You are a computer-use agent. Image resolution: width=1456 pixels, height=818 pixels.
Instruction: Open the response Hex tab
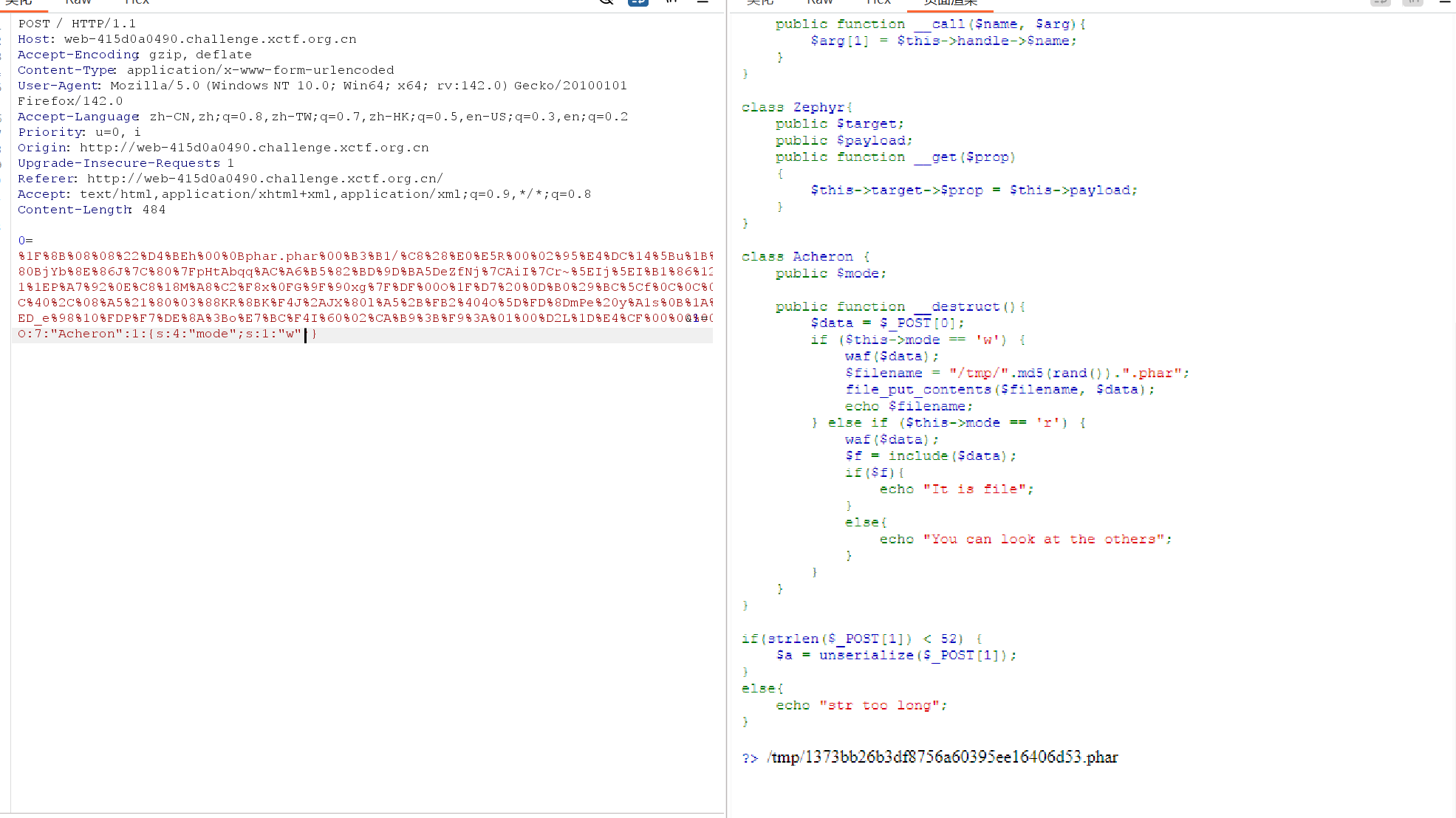[x=878, y=2]
